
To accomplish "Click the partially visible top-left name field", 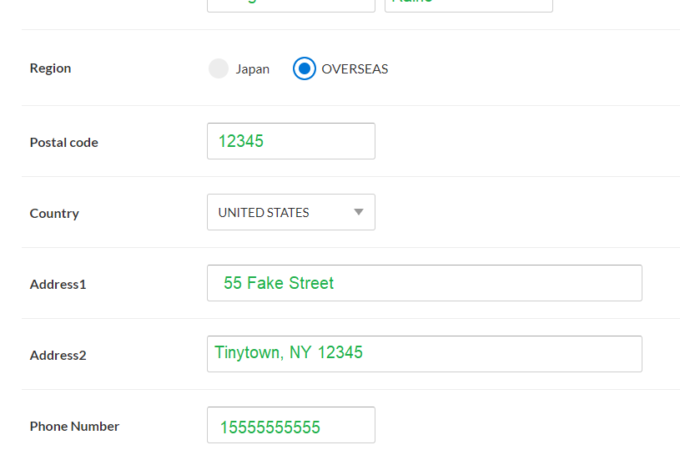I will click(291, 5).
